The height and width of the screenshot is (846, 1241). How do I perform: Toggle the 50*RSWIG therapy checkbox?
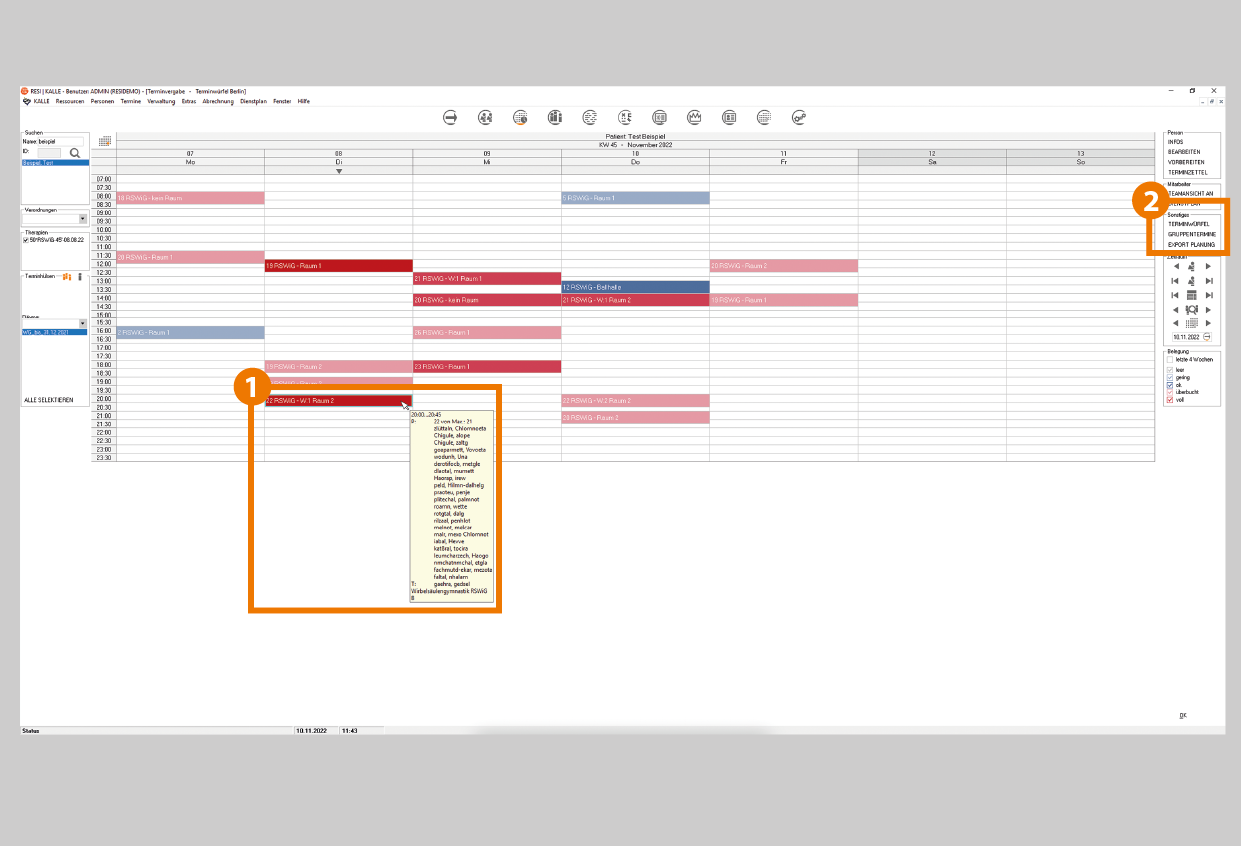[26, 241]
